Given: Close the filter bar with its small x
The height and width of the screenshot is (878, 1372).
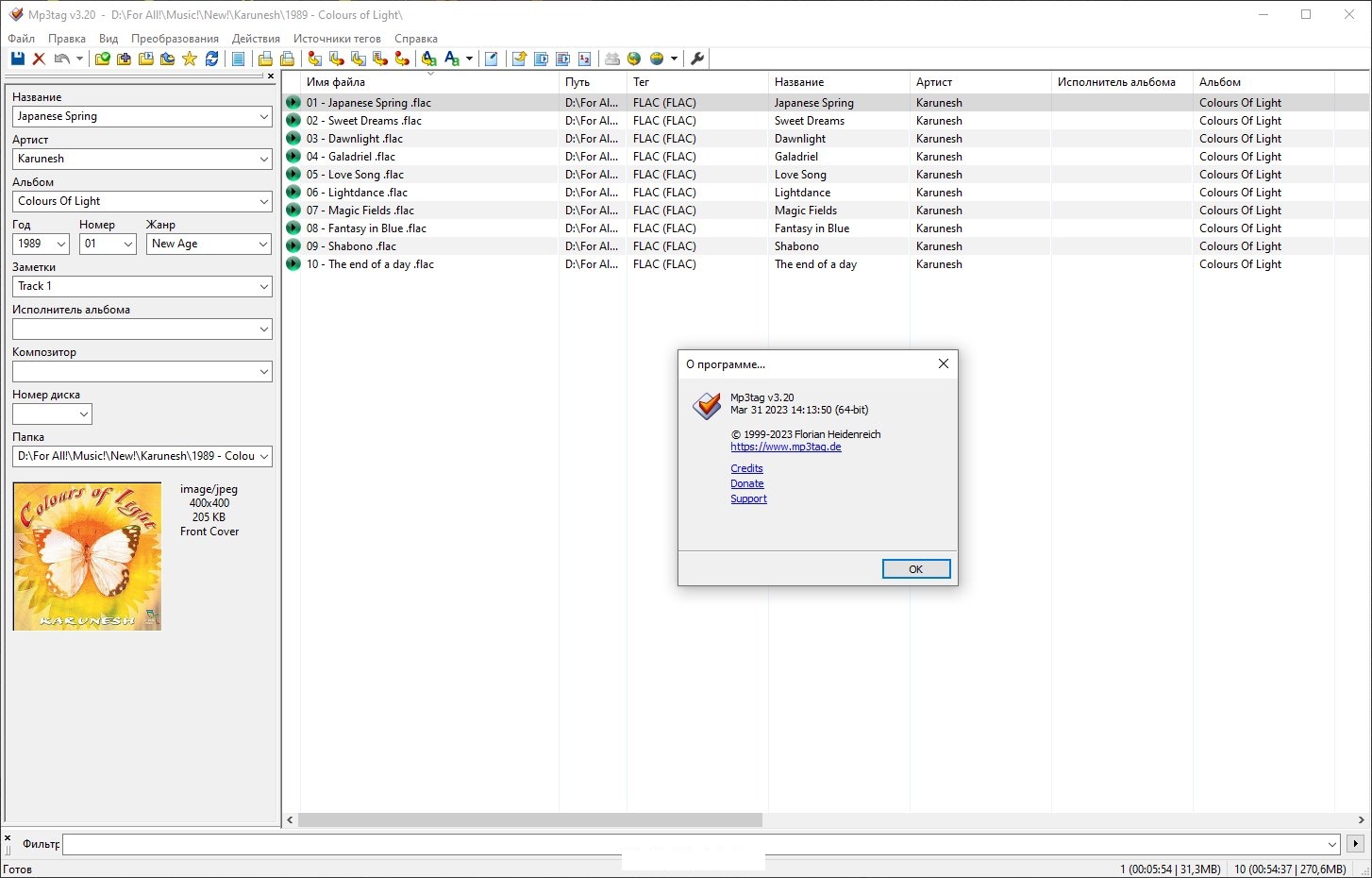Looking at the screenshot, I should tap(8, 838).
